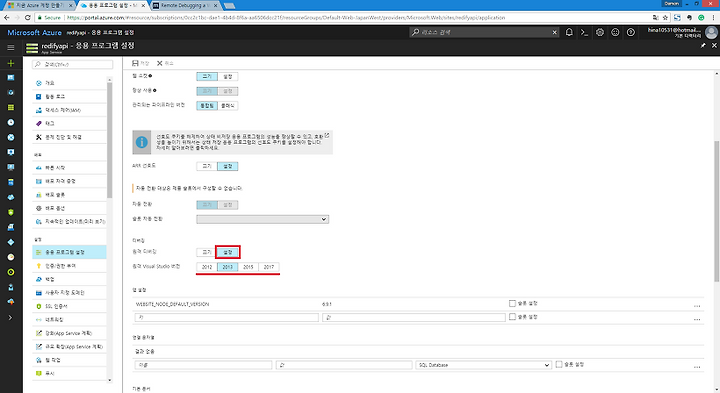Open Deployment credentials sidebar item
Viewport: 720px width, 393px height.
[x=69, y=181]
